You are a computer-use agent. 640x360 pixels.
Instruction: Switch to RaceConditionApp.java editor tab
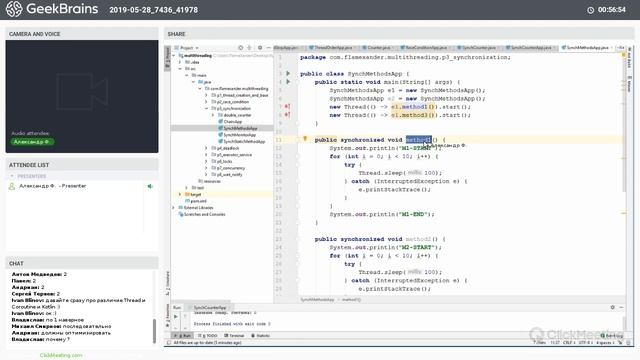[427, 48]
